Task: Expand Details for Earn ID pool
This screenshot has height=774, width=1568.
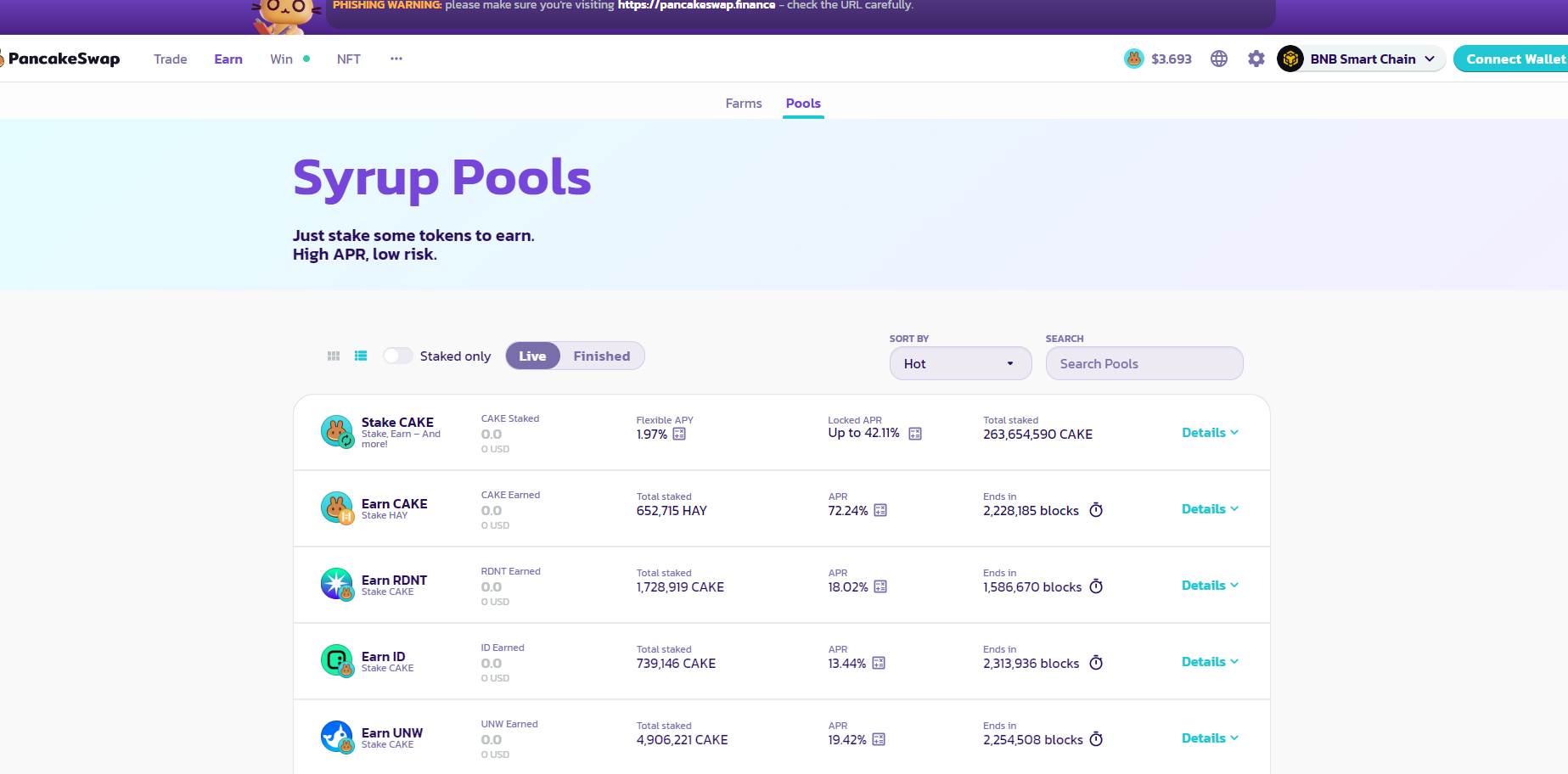Action: tap(1210, 662)
